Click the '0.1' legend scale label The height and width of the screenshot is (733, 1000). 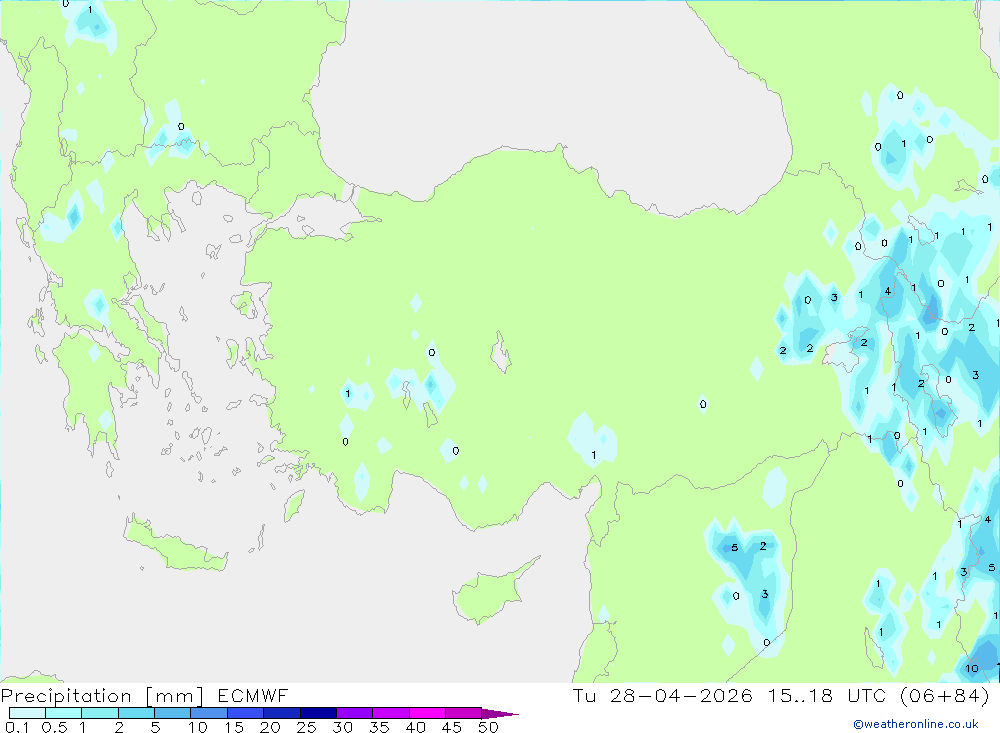tap(17, 727)
